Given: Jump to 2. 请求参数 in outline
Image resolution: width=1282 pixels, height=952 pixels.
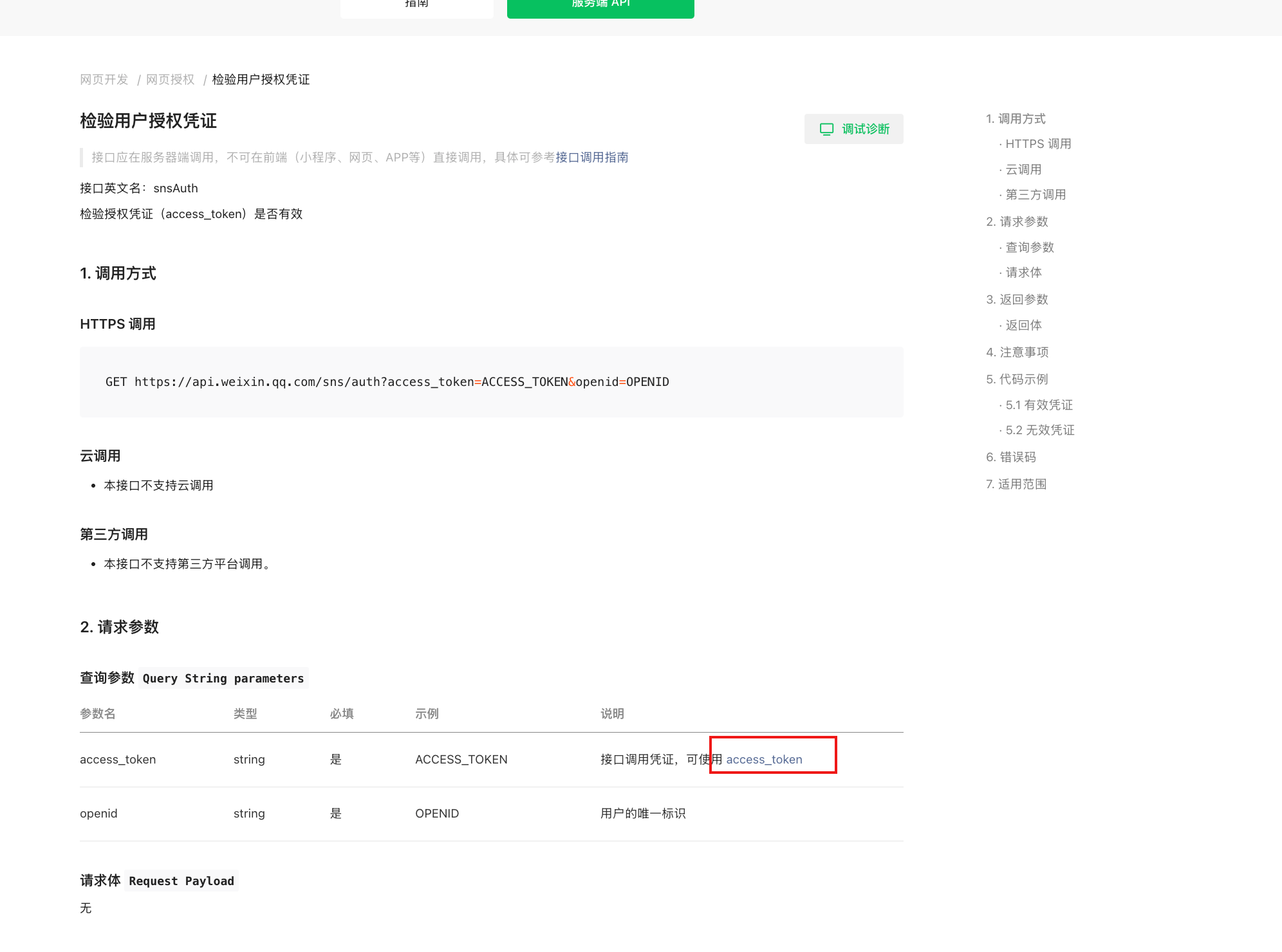Looking at the screenshot, I should (1017, 222).
